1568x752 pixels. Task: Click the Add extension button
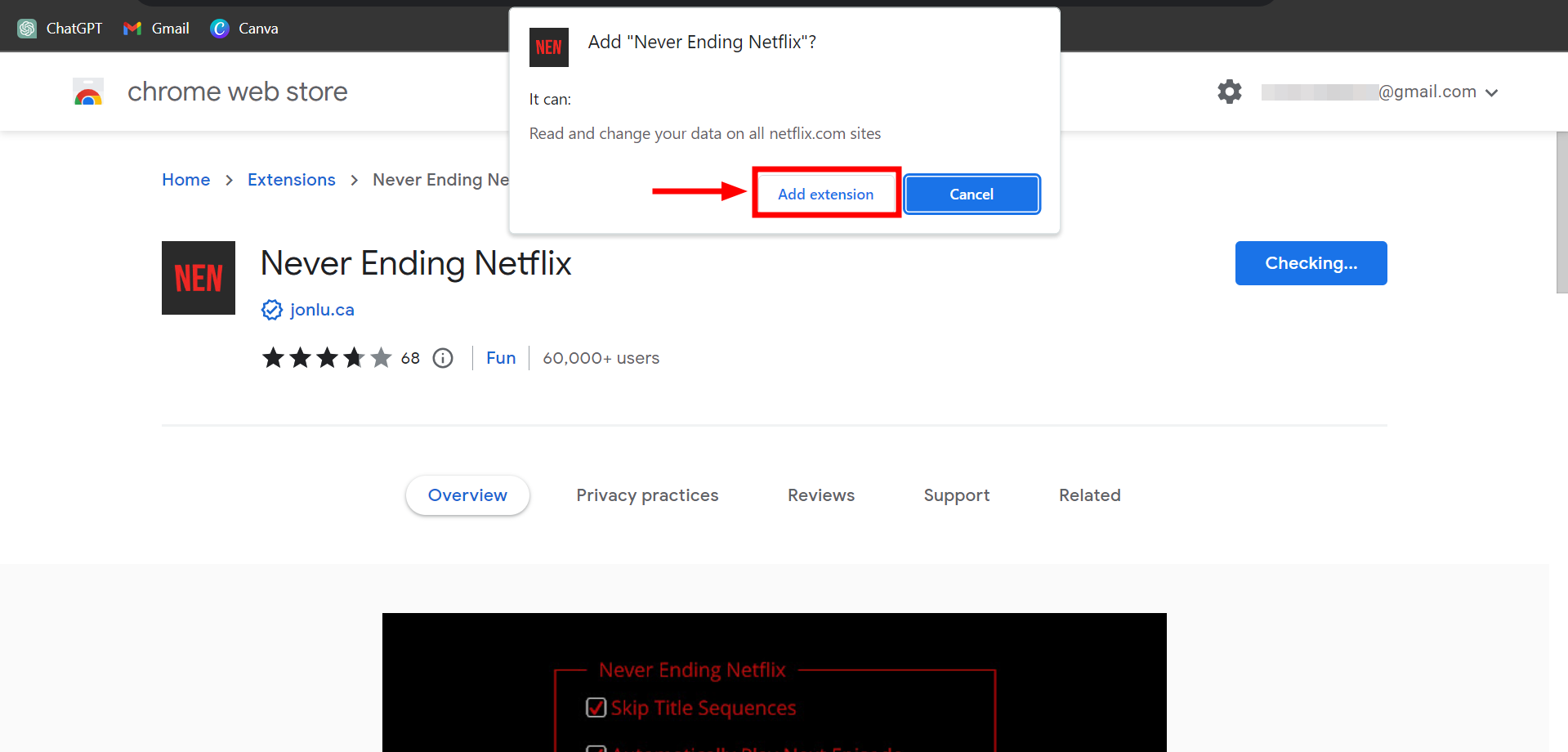point(826,194)
